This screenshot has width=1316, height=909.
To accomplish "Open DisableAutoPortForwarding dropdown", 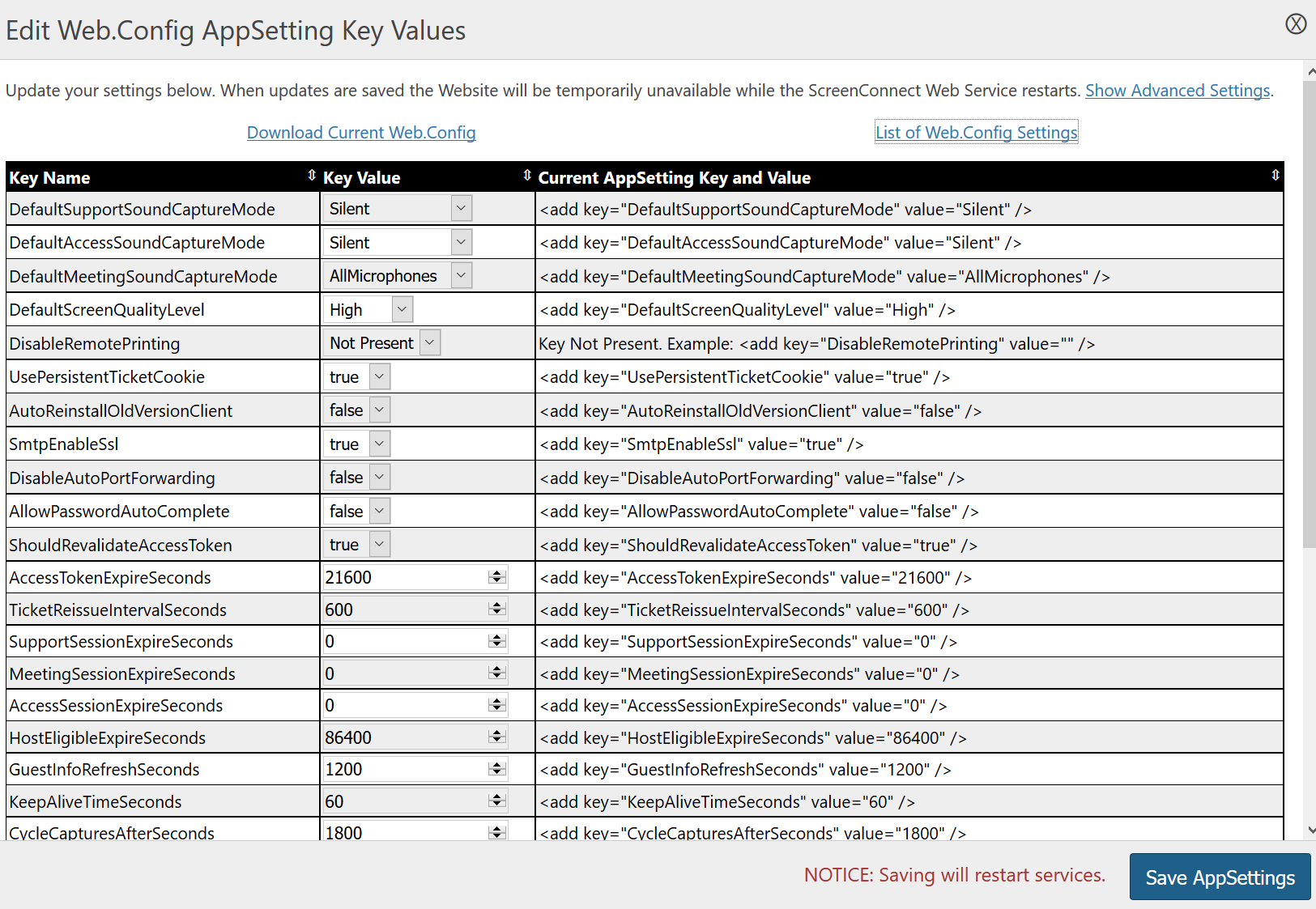I will [357, 478].
